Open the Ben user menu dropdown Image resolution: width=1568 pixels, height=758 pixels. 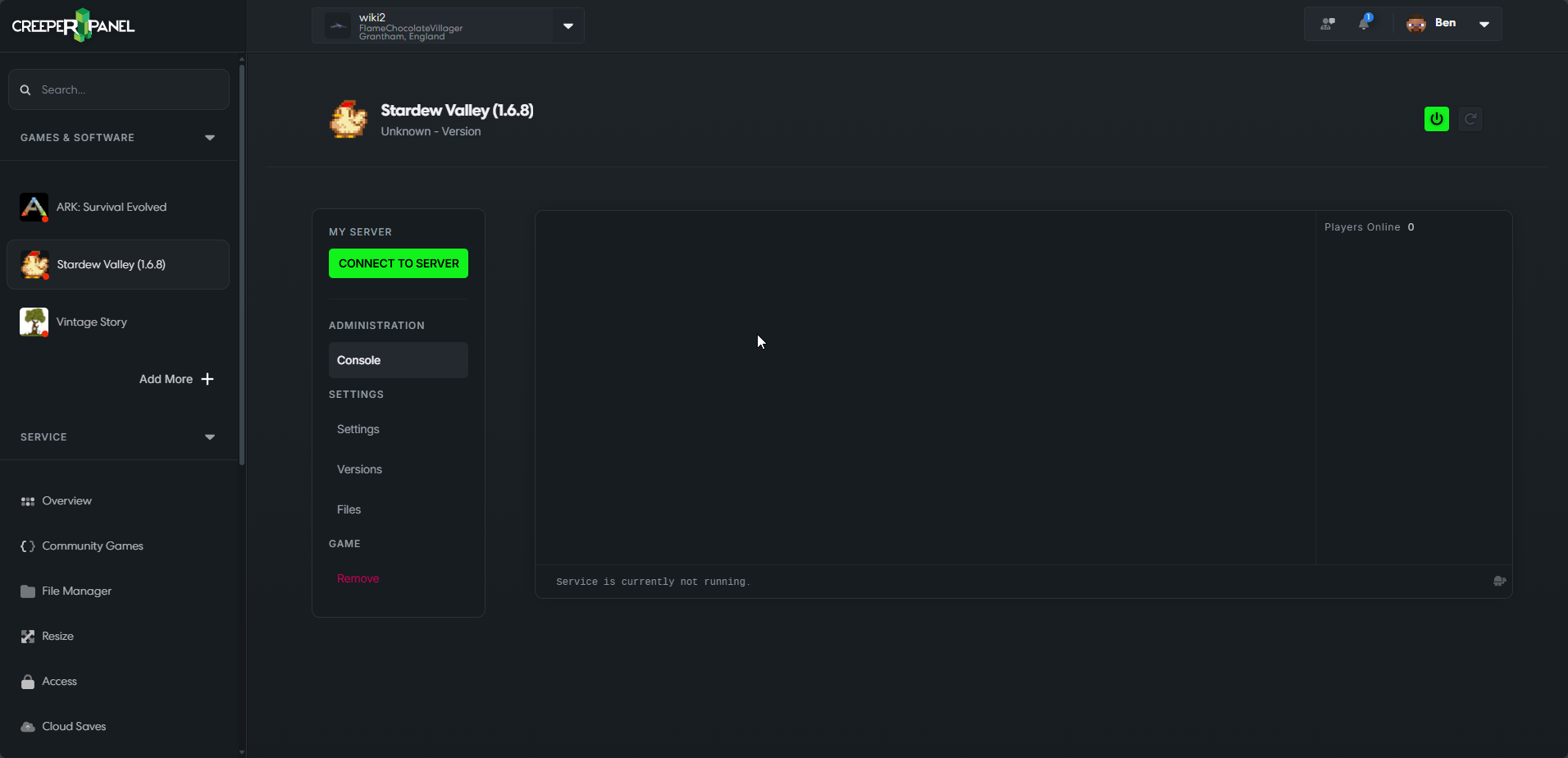pyautogui.click(x=1484, y=24)
